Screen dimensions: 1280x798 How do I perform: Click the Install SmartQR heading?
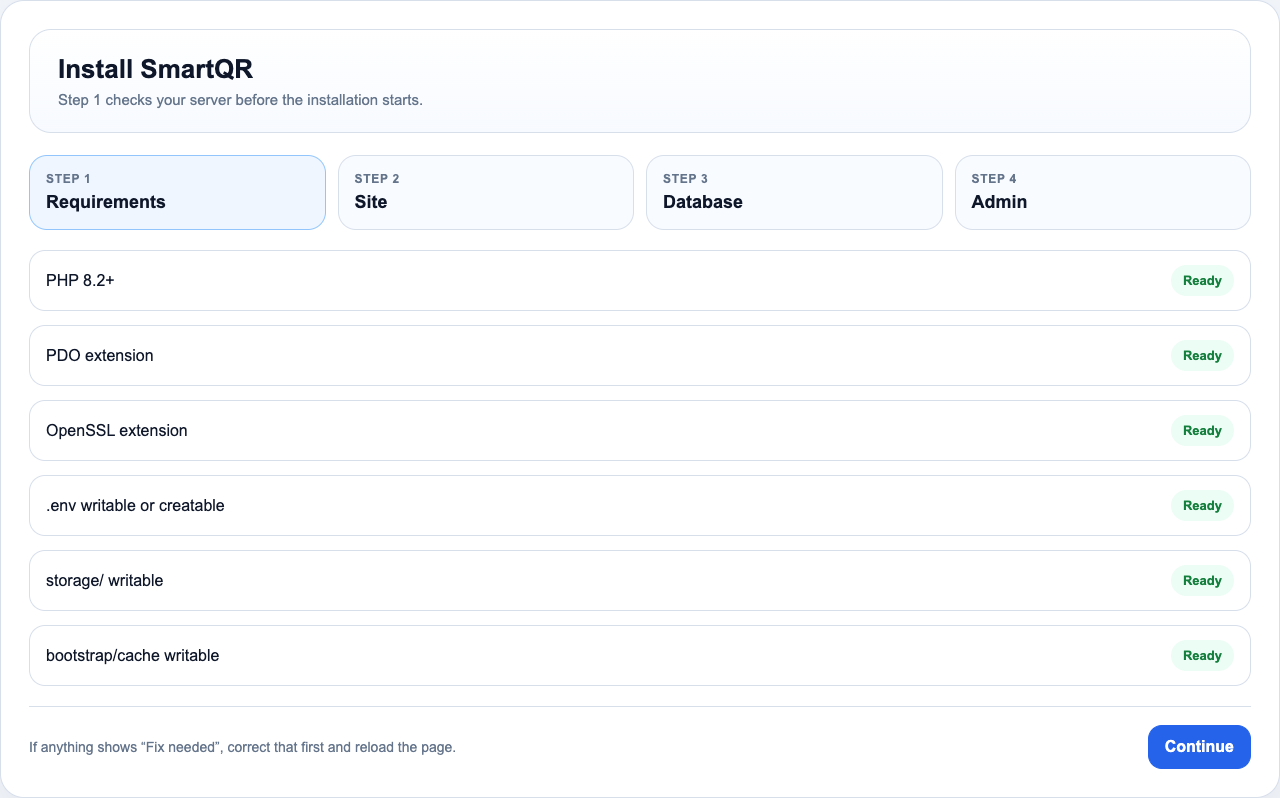(x=155, y=69)
